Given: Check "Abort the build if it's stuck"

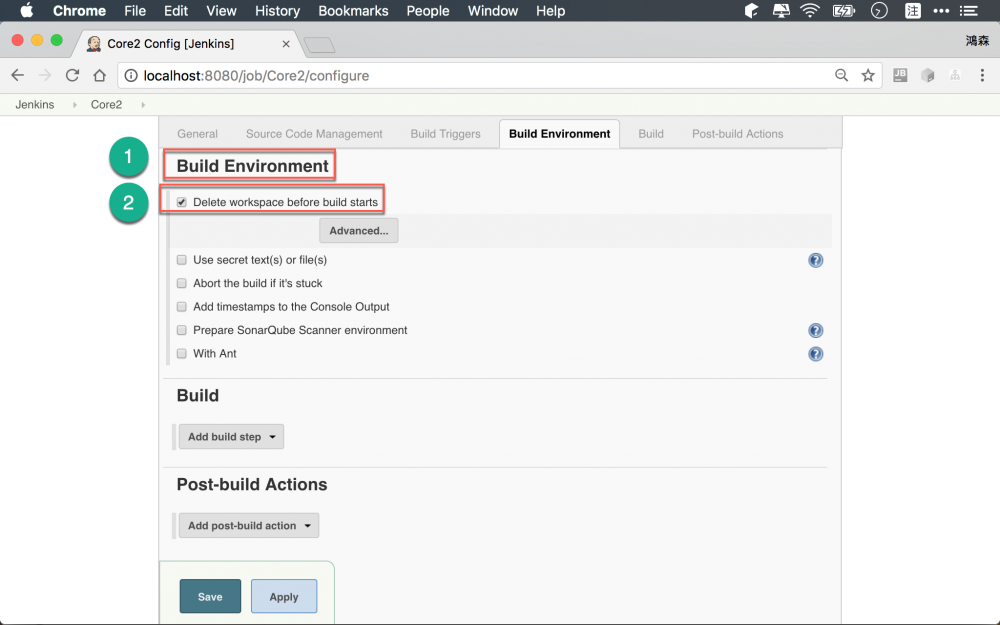Looking at the screenshot, I should click(181, 283).
